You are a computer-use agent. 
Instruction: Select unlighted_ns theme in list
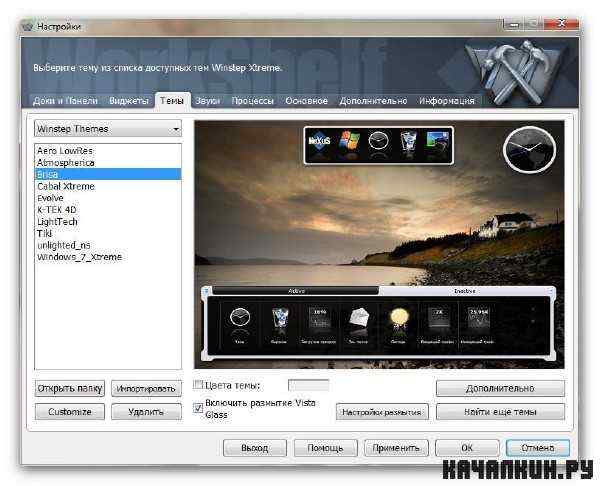tap(108, 245)
